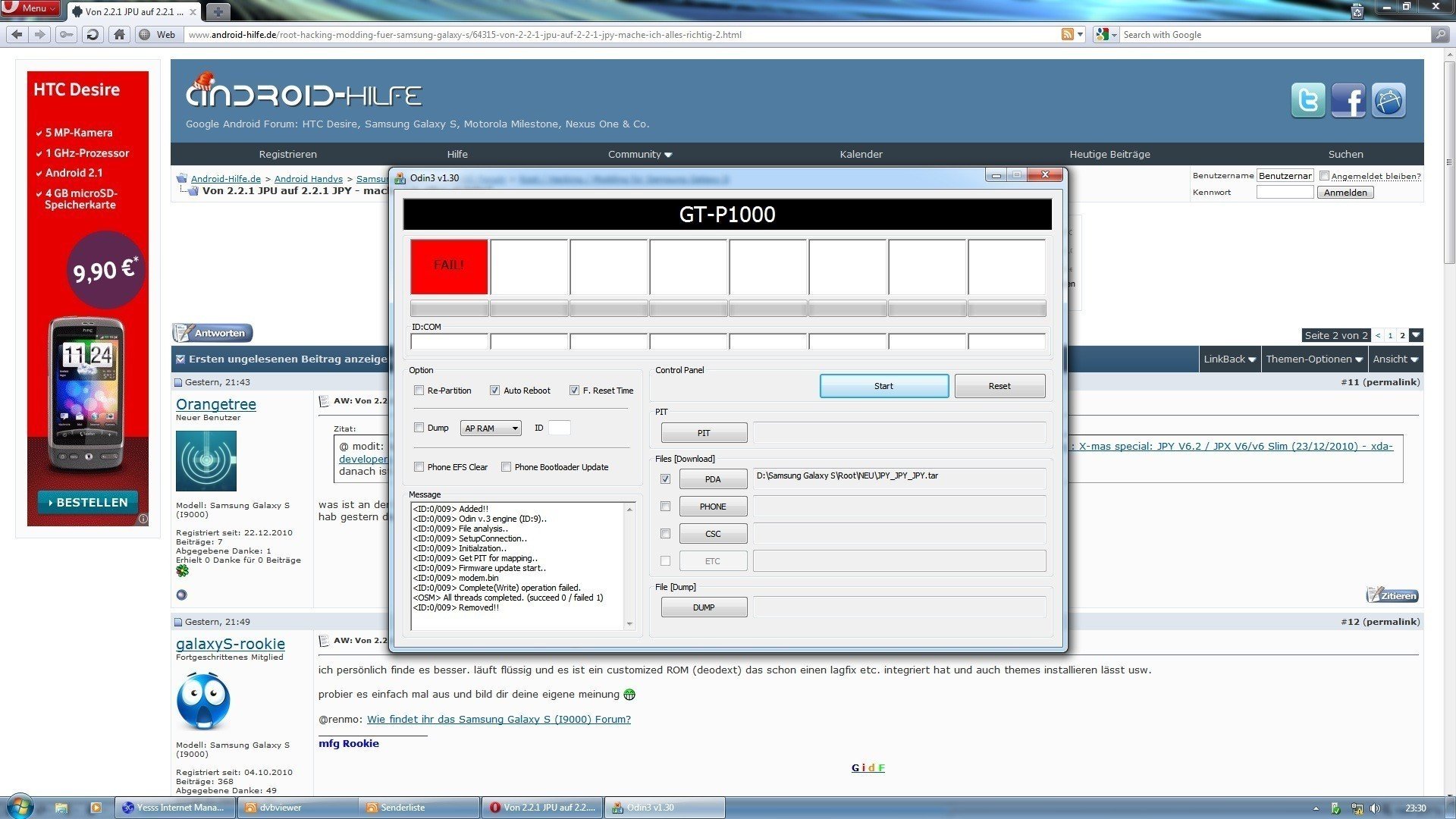Open Suchen in forum nav bar
The image size is (1456, 819).
[1345, 154]
